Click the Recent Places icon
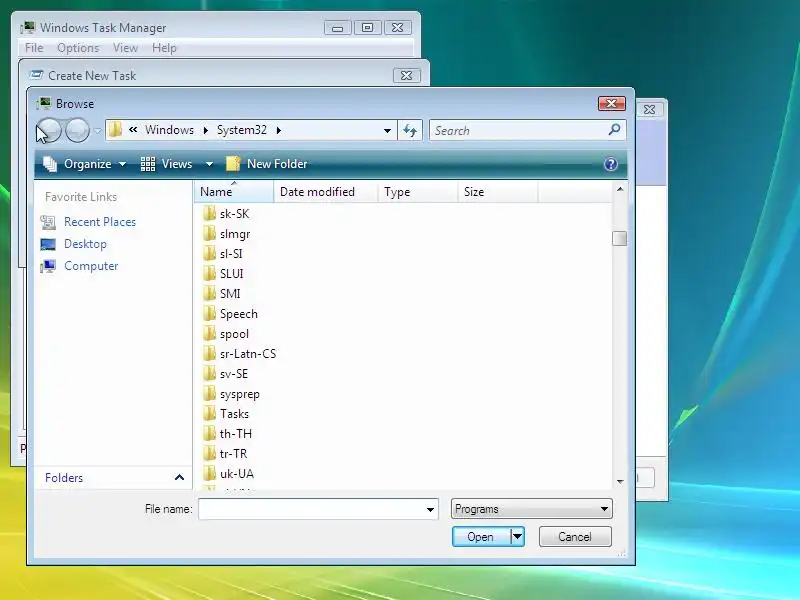 [x=48, y=222]
